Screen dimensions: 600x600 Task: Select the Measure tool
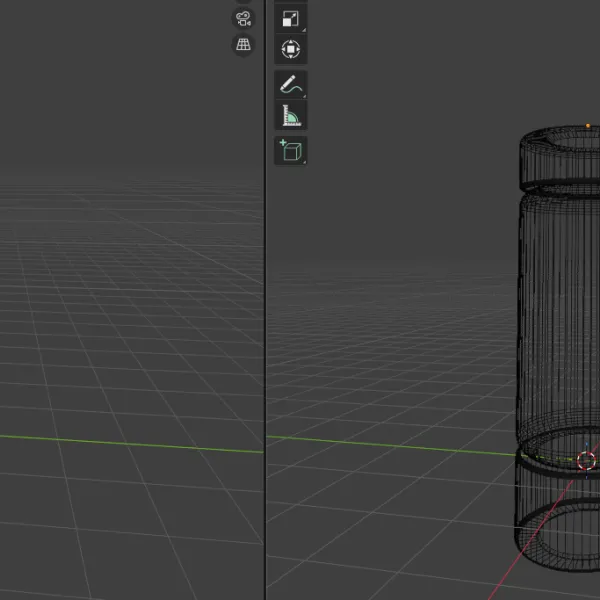click(x=290, y=115)
